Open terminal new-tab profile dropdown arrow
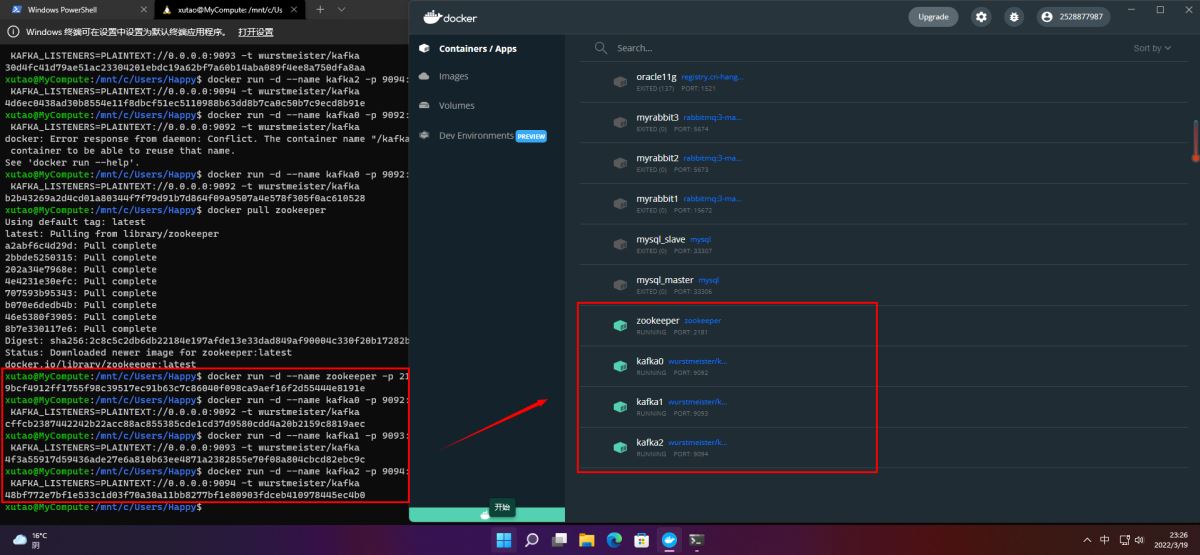 pyautogui.click(x=342, y=9)
